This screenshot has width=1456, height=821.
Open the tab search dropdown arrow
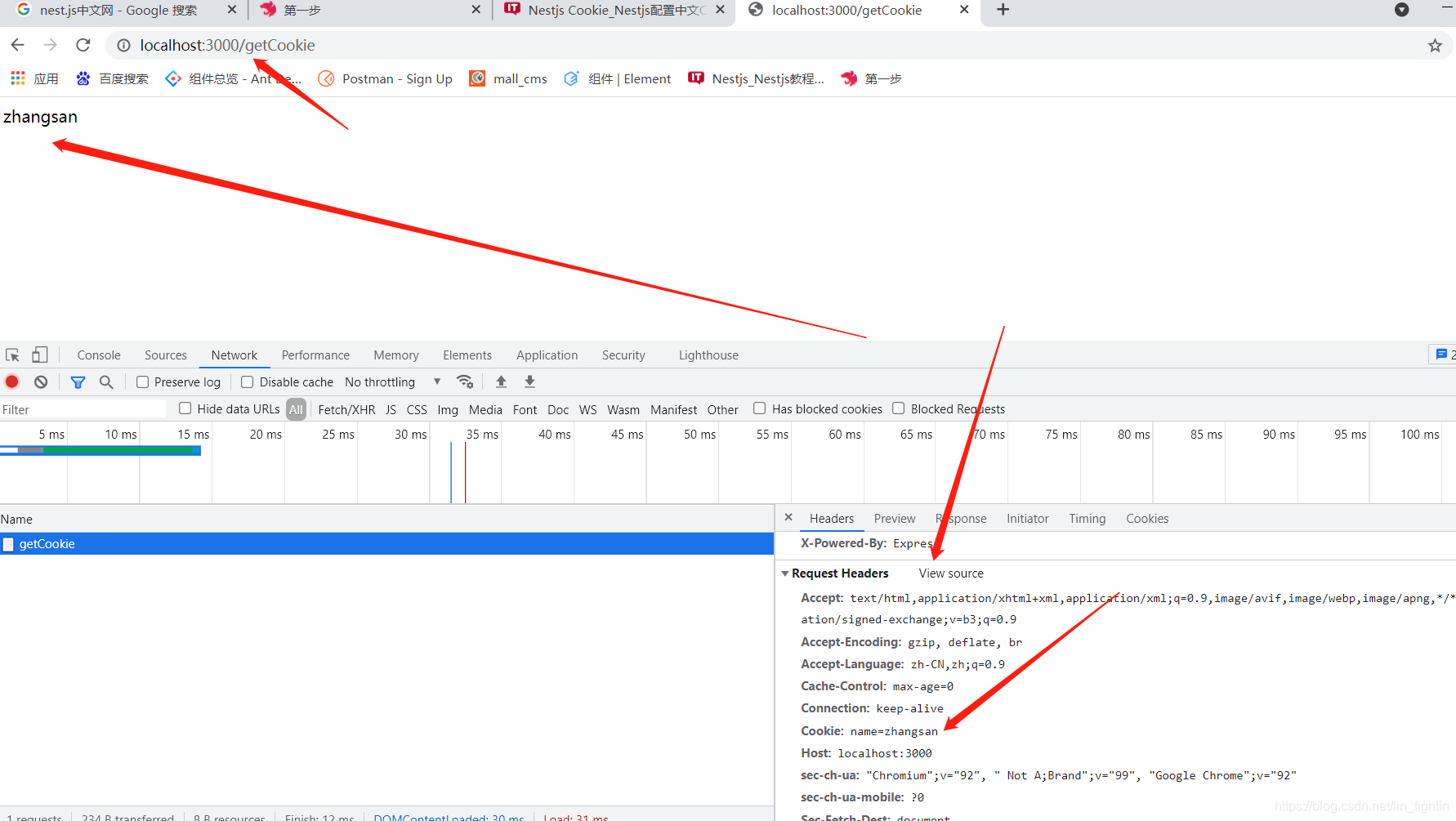[1402, 10]
